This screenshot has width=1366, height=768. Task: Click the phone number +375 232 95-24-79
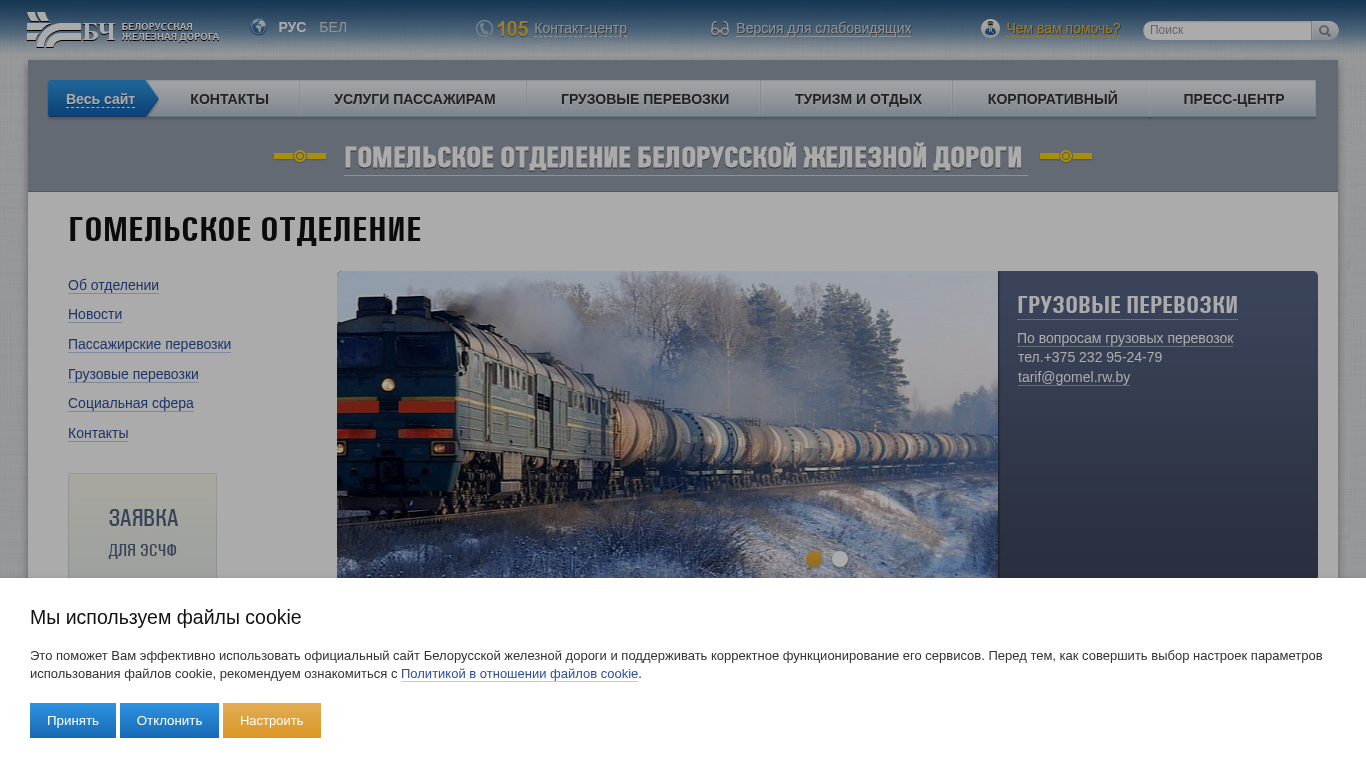click(1103, 357)
